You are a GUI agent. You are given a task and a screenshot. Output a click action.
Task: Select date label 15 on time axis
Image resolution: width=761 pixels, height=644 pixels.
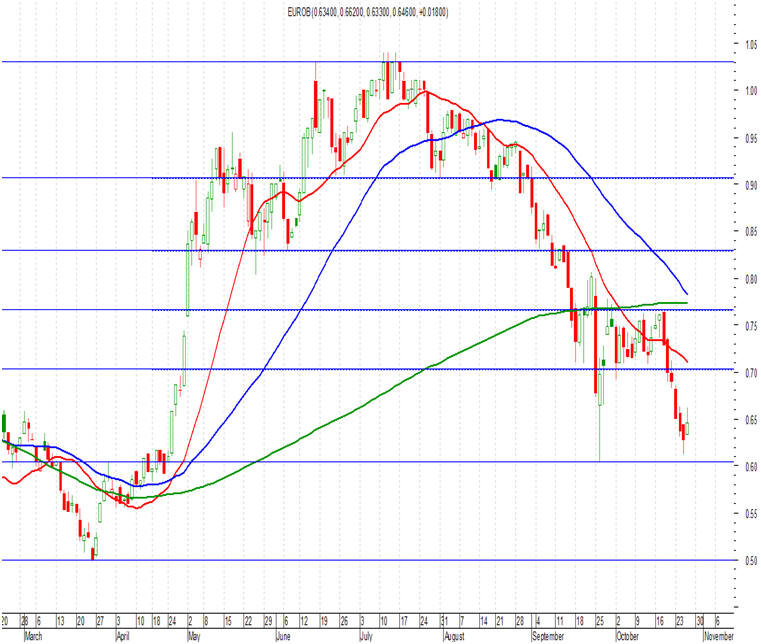click(x=228, y=621)
